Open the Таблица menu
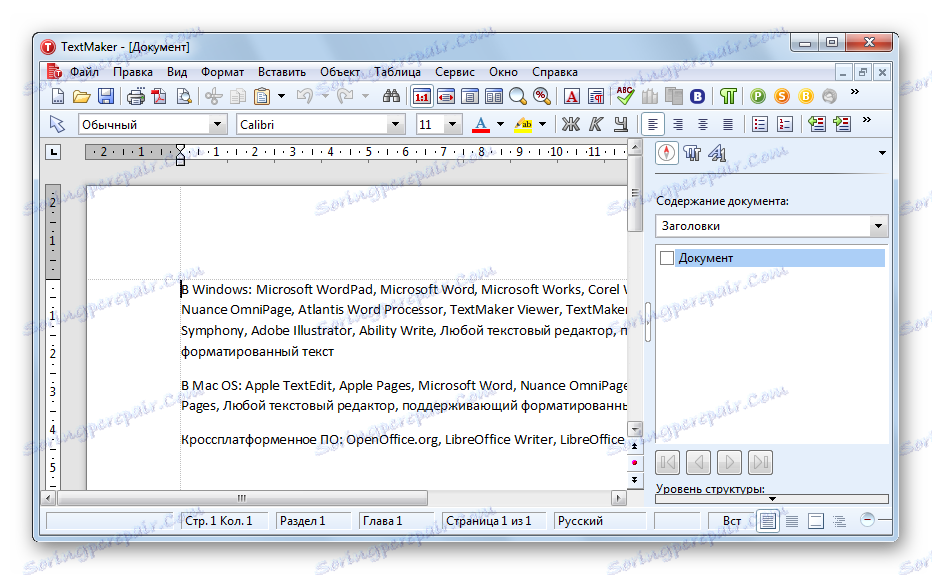Viewport: 932px width, 575px height. (398, 72)
